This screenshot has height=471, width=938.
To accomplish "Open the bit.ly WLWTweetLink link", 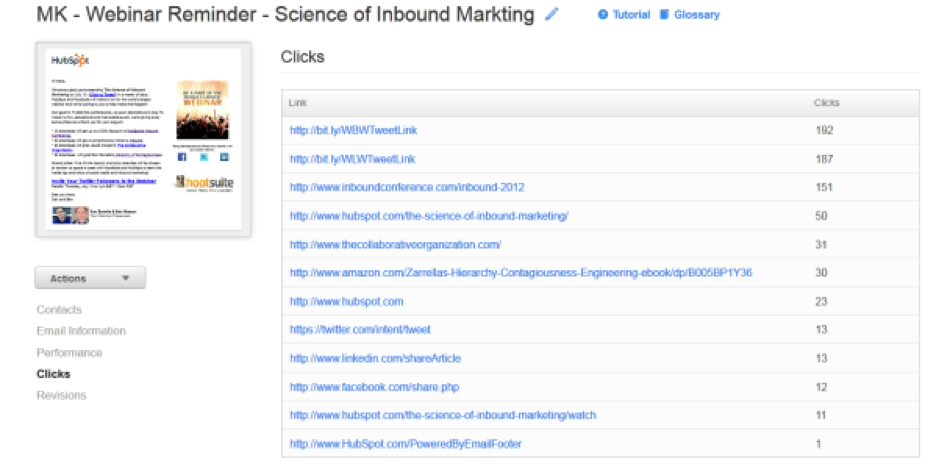I will [x=352, y=159].
